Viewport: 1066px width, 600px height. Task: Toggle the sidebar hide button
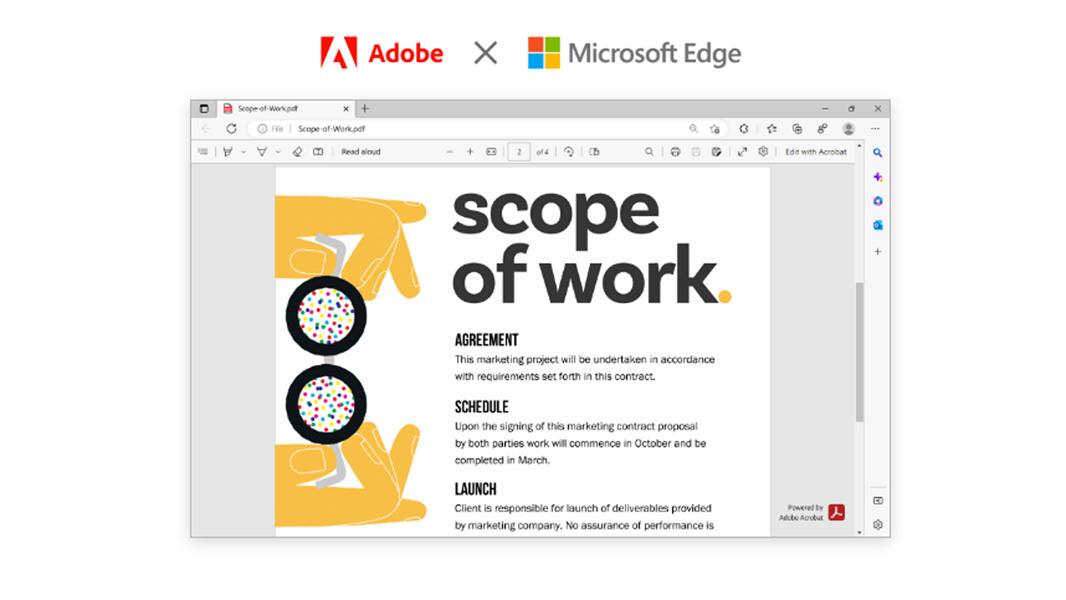tap(878, 501)
